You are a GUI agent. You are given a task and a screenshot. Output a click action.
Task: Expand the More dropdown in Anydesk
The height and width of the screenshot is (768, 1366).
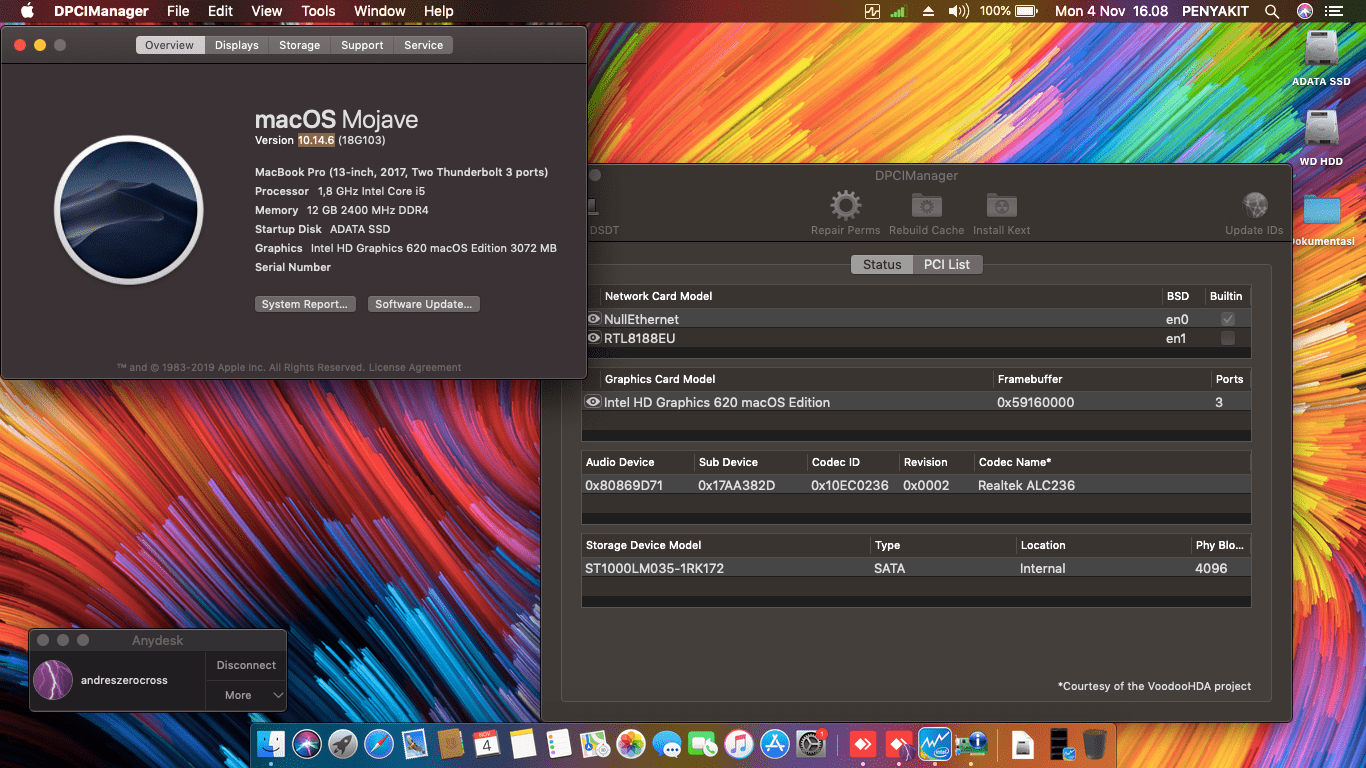tap(245, 694)
